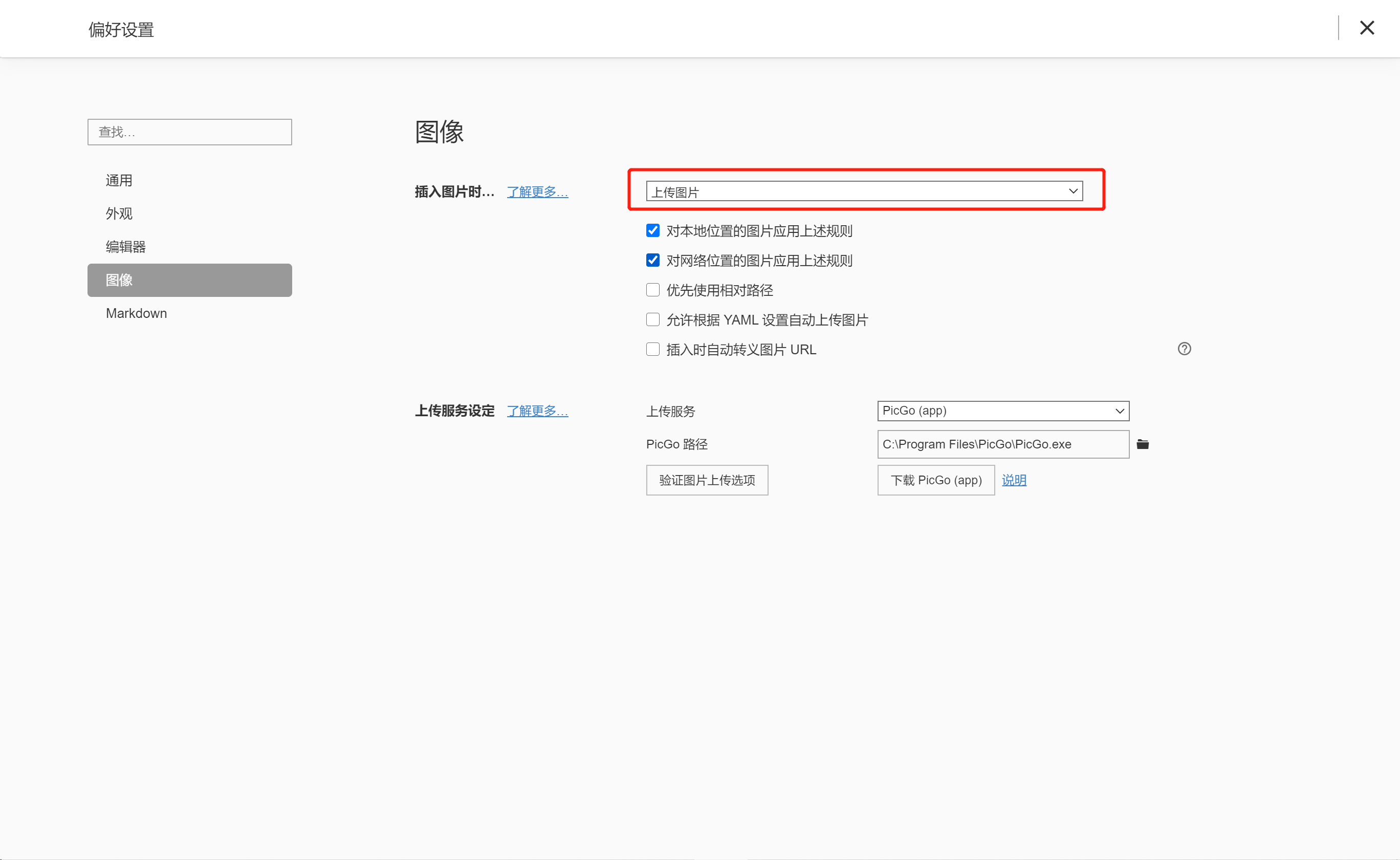The height and width of the screenshot is (860, 1400).
Task: Uncheck apply rule to network images
Action: point(652,260)
